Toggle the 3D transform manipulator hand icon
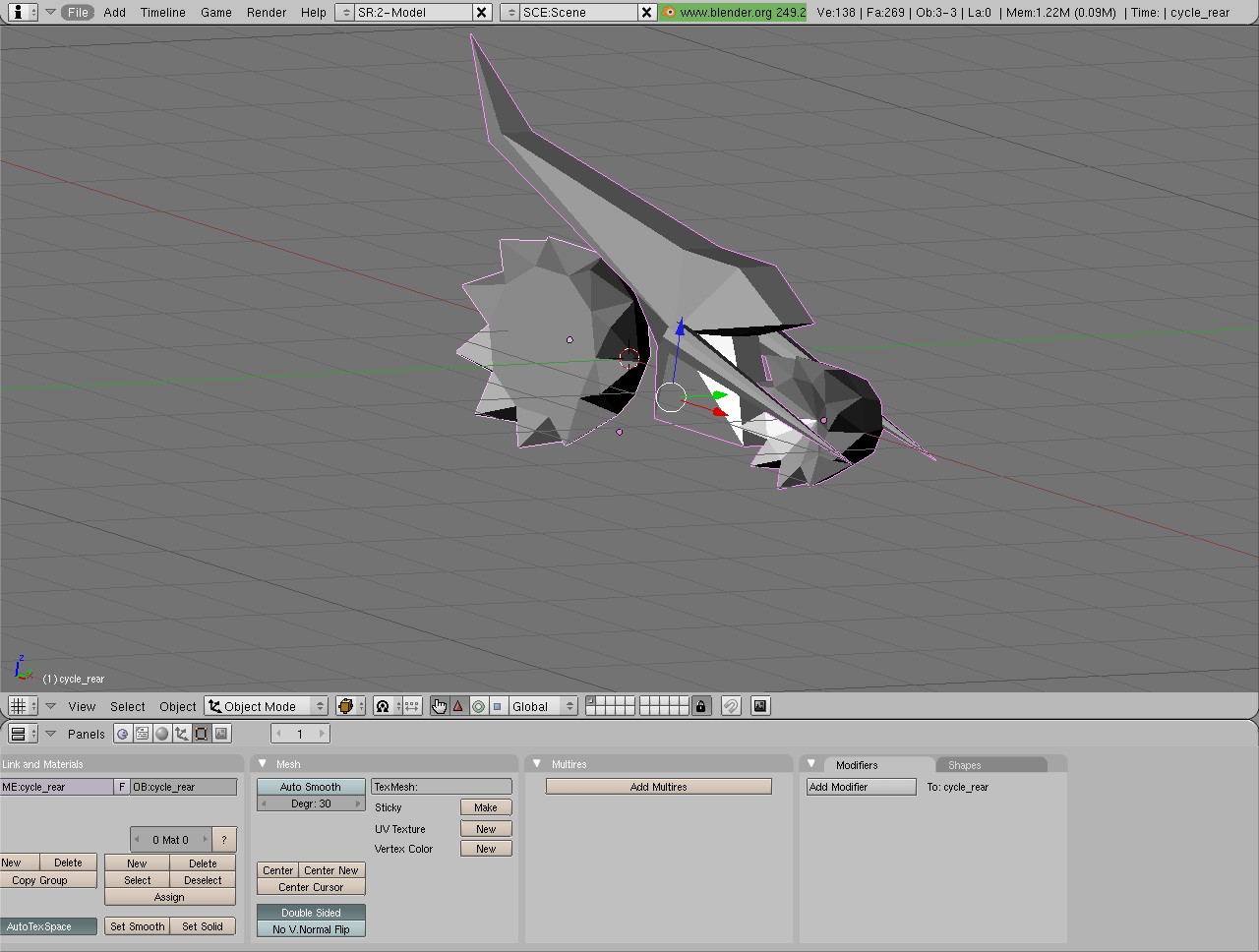 (439, 706)
